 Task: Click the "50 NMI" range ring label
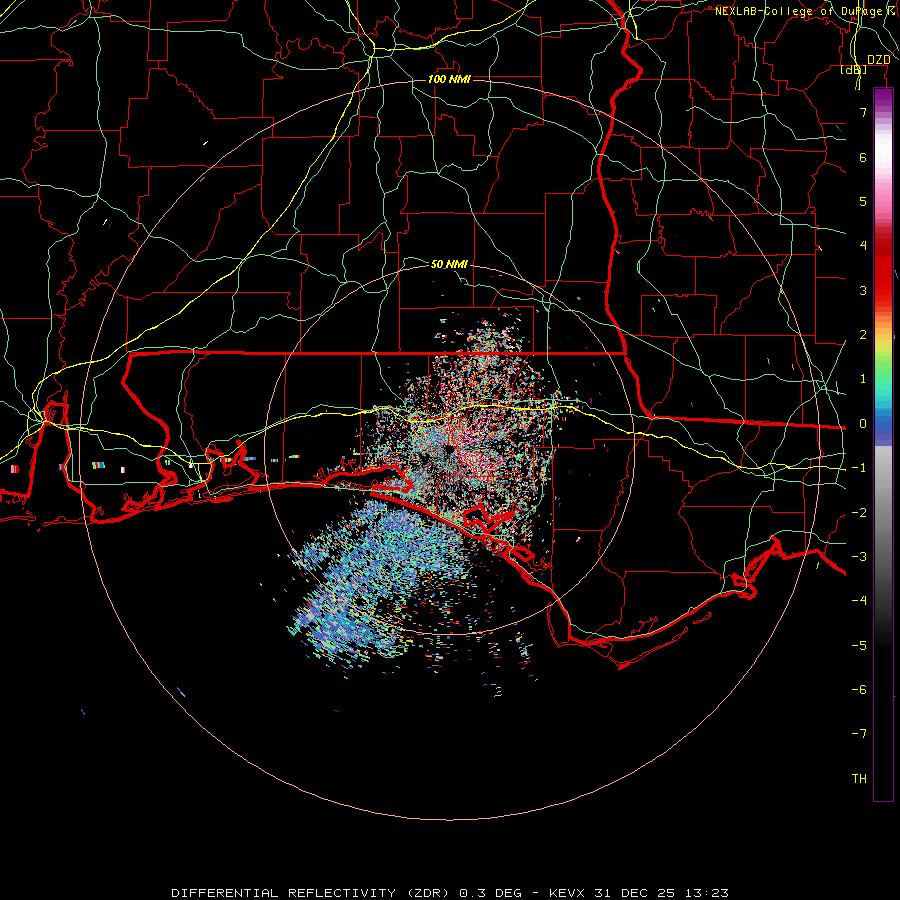[x=449, y=264]
